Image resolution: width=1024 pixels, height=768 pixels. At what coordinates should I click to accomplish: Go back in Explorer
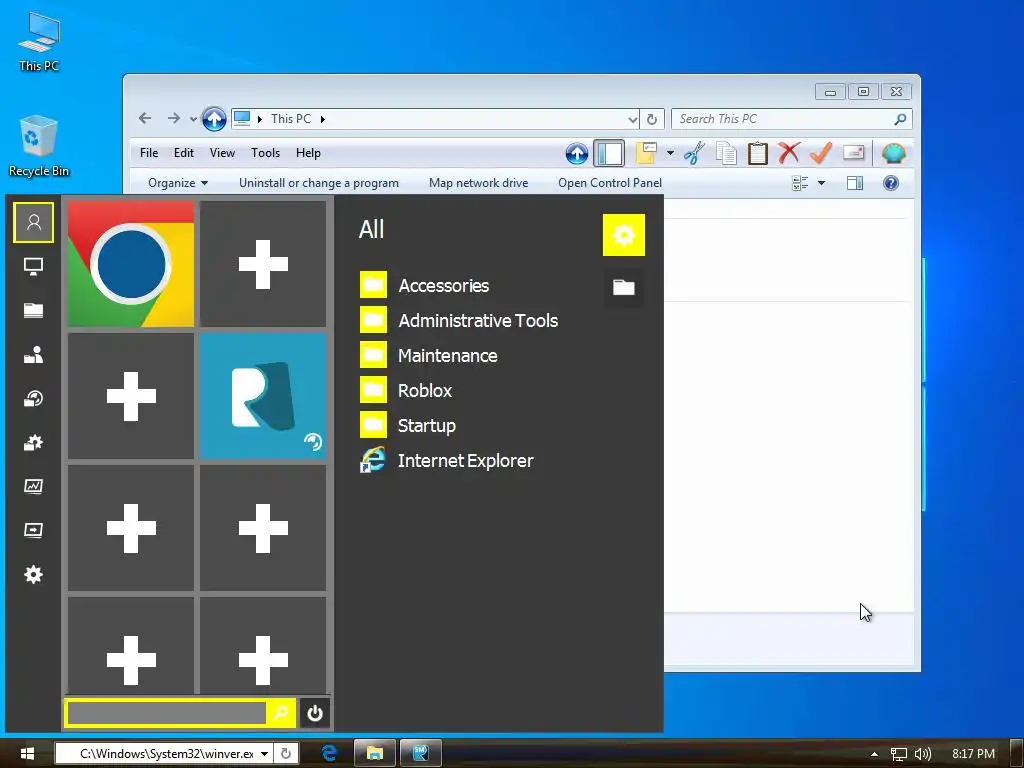145,118
